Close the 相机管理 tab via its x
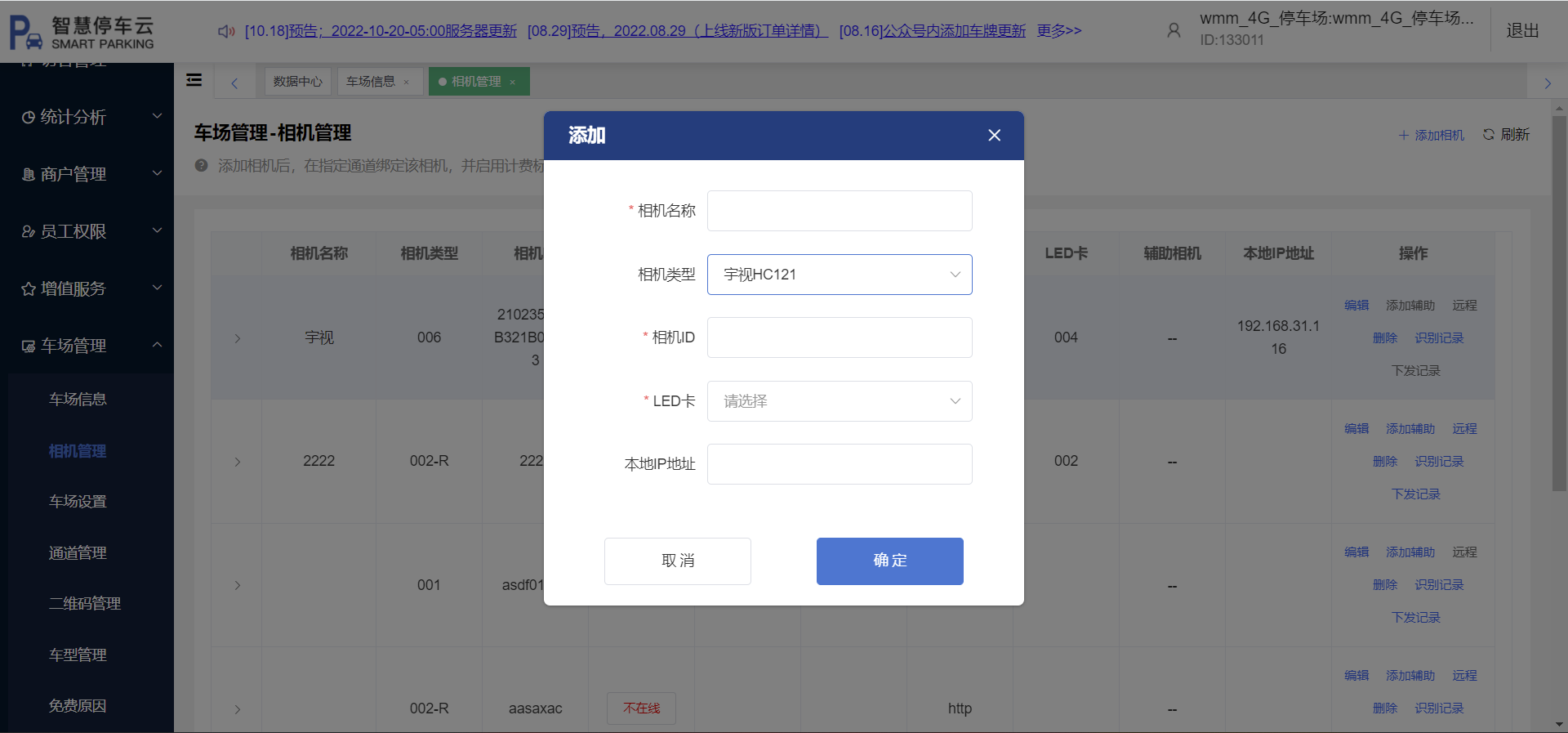Screen dimensions: 1568x733 513,82
